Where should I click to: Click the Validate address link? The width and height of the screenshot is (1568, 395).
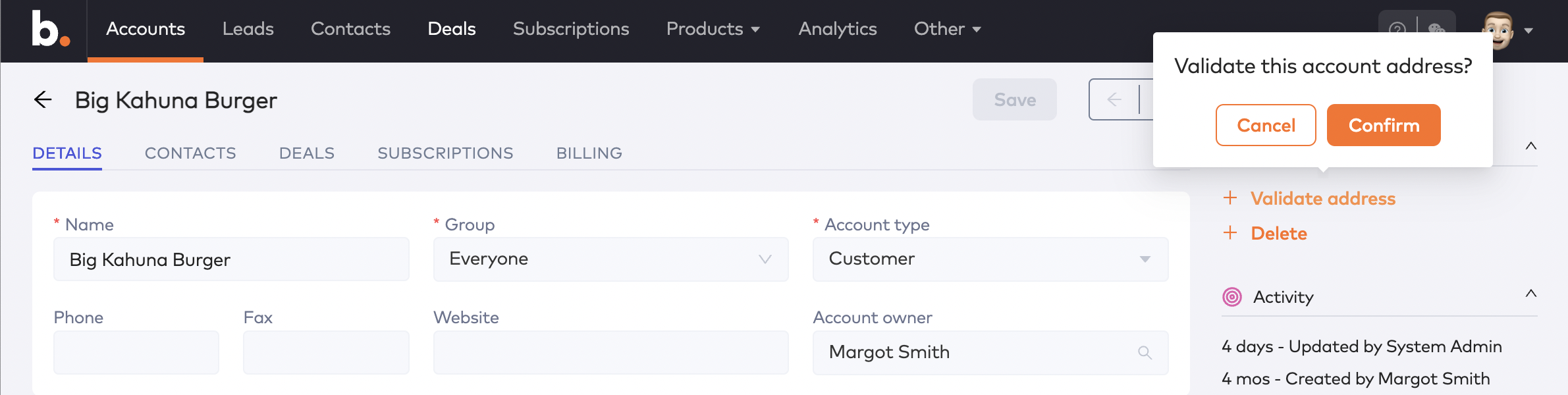[1323, 198]
